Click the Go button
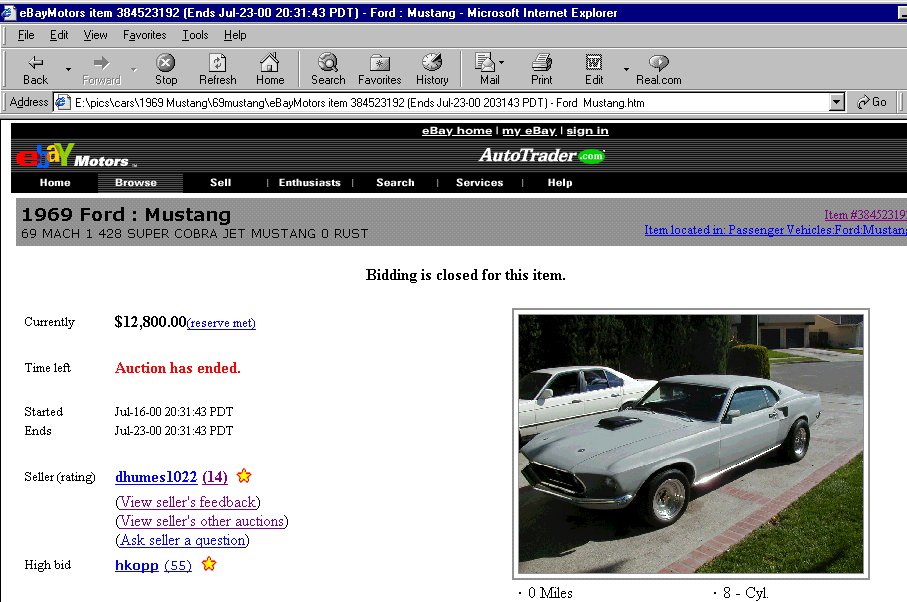This screenshot has height=602, width=907. tap(872, 102)
